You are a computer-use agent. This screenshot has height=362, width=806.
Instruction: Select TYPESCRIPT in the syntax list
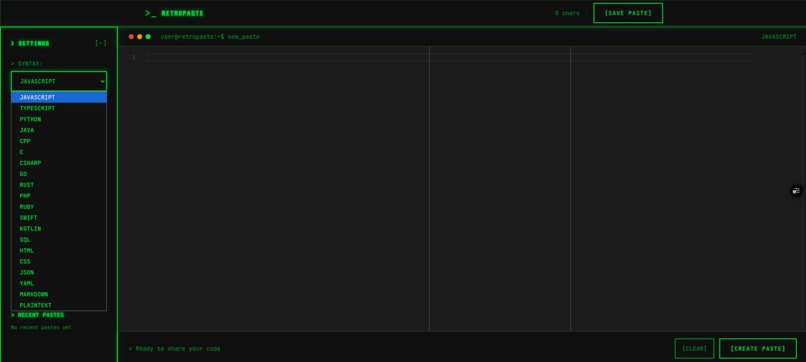click(59, 108)
